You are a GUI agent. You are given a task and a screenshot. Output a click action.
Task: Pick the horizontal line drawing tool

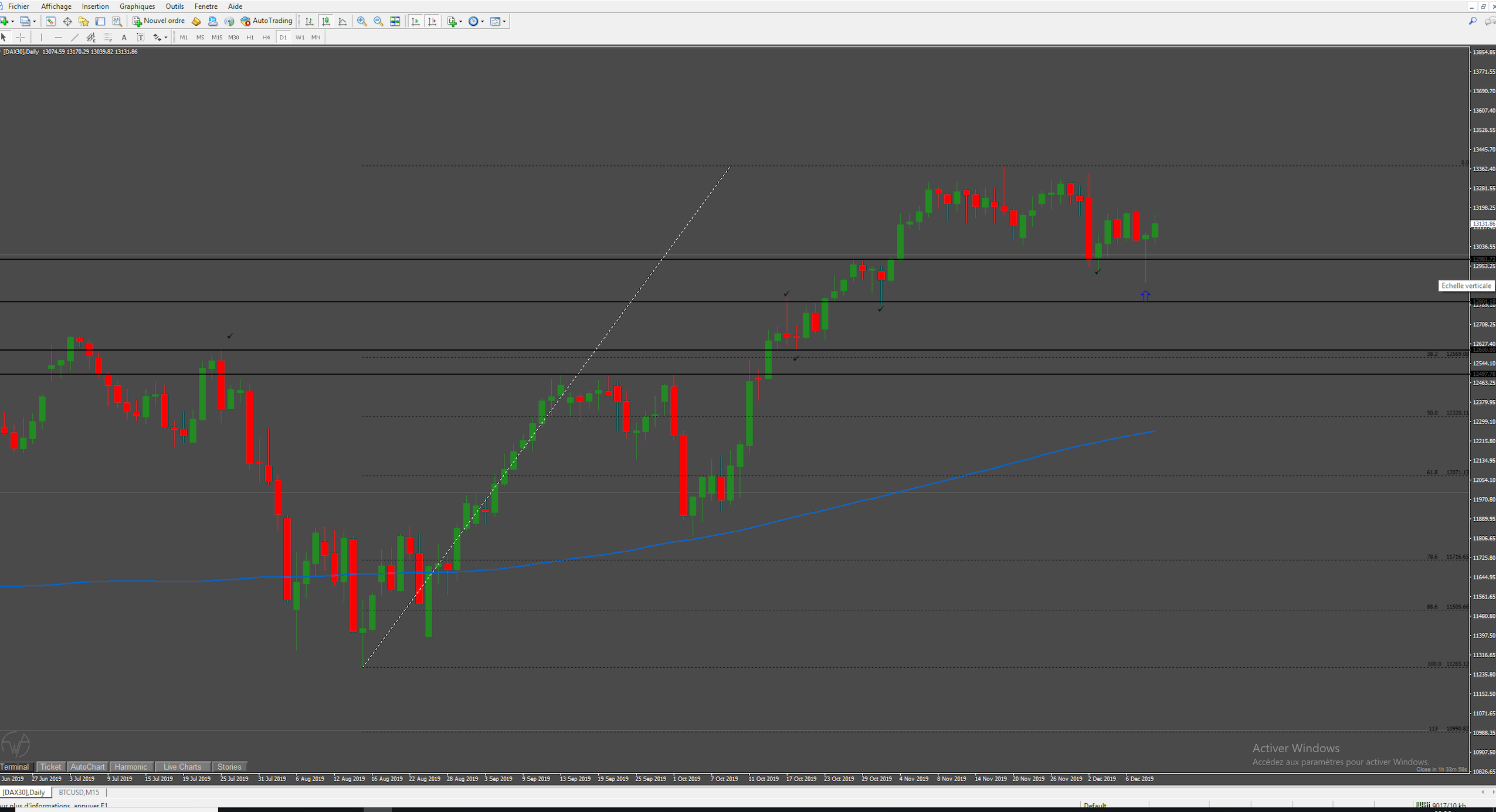pyautogui.click(x=58, y=38)
